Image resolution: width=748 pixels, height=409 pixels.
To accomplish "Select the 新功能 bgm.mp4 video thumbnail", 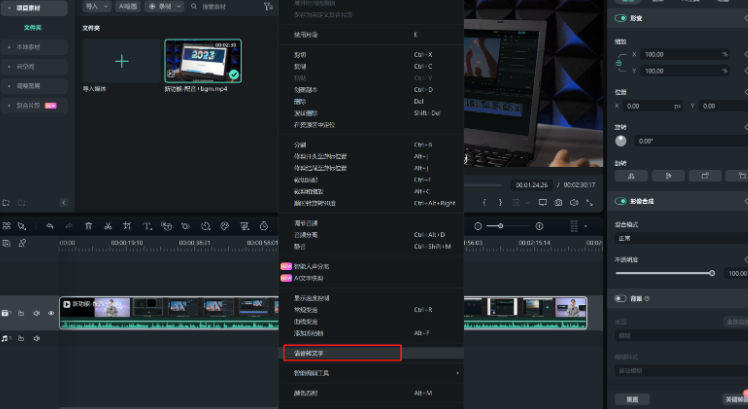I will 203,61.
